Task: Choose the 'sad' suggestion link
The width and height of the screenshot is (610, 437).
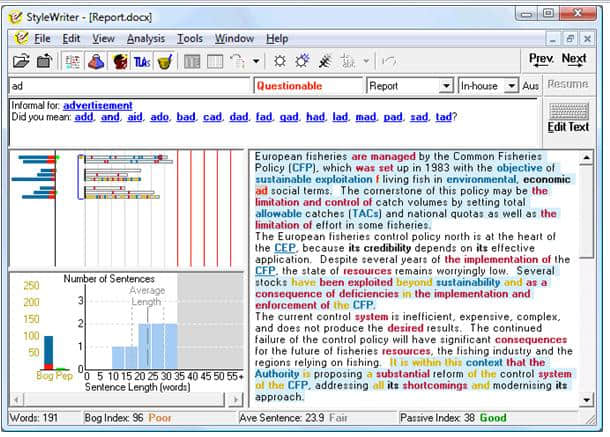Action: 419,117
